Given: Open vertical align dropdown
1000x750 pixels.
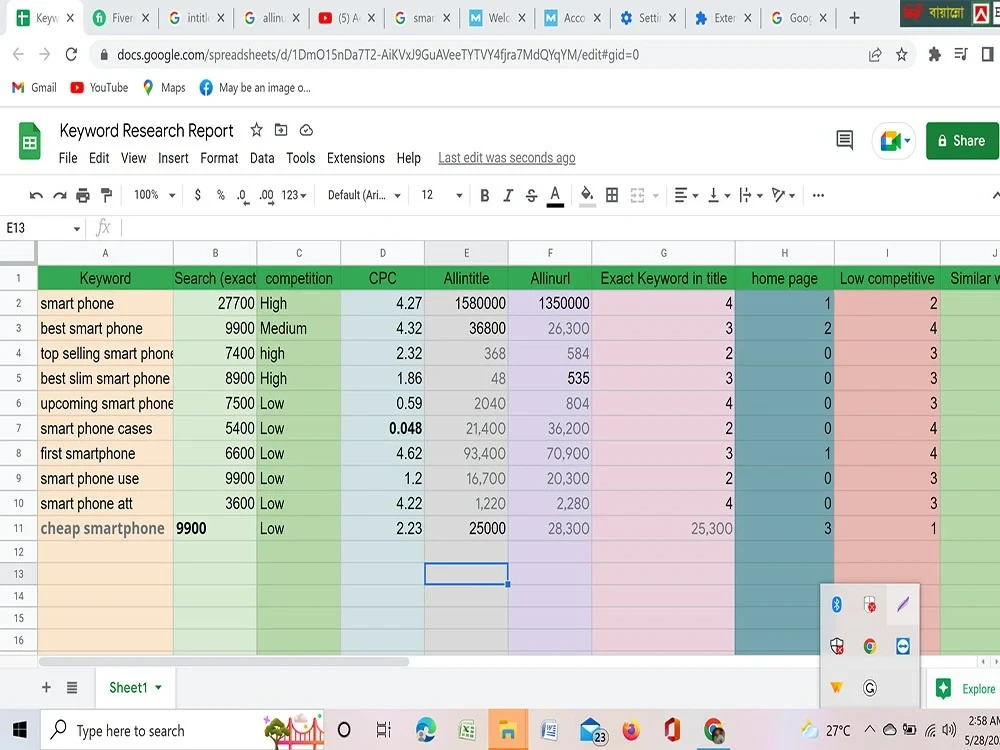Looking at the screenshot, I should pyautogui.click(x=719, y=195).
